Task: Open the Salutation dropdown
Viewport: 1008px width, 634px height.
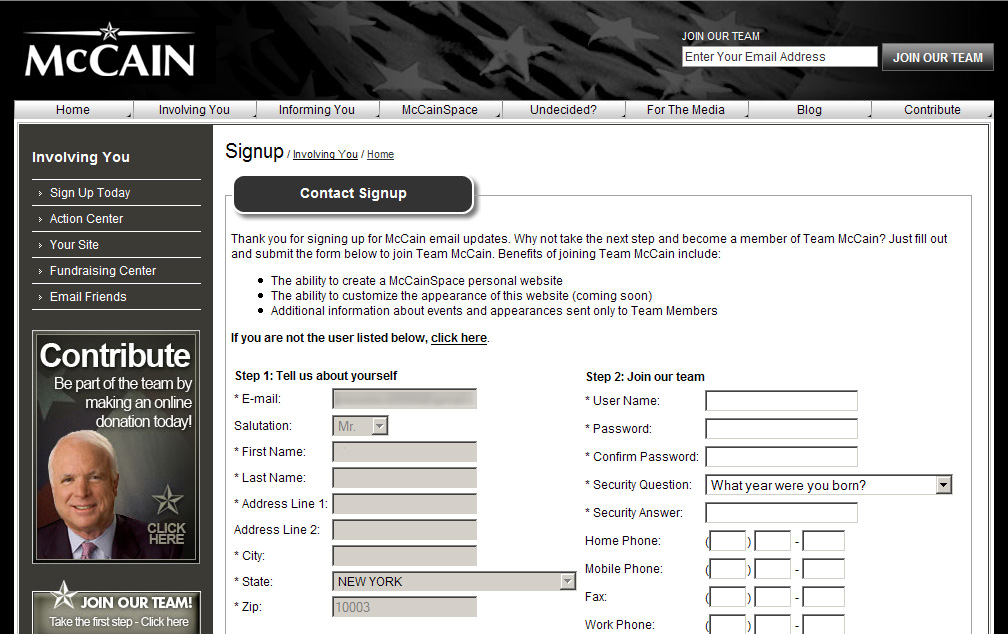Action: (360, 426)
